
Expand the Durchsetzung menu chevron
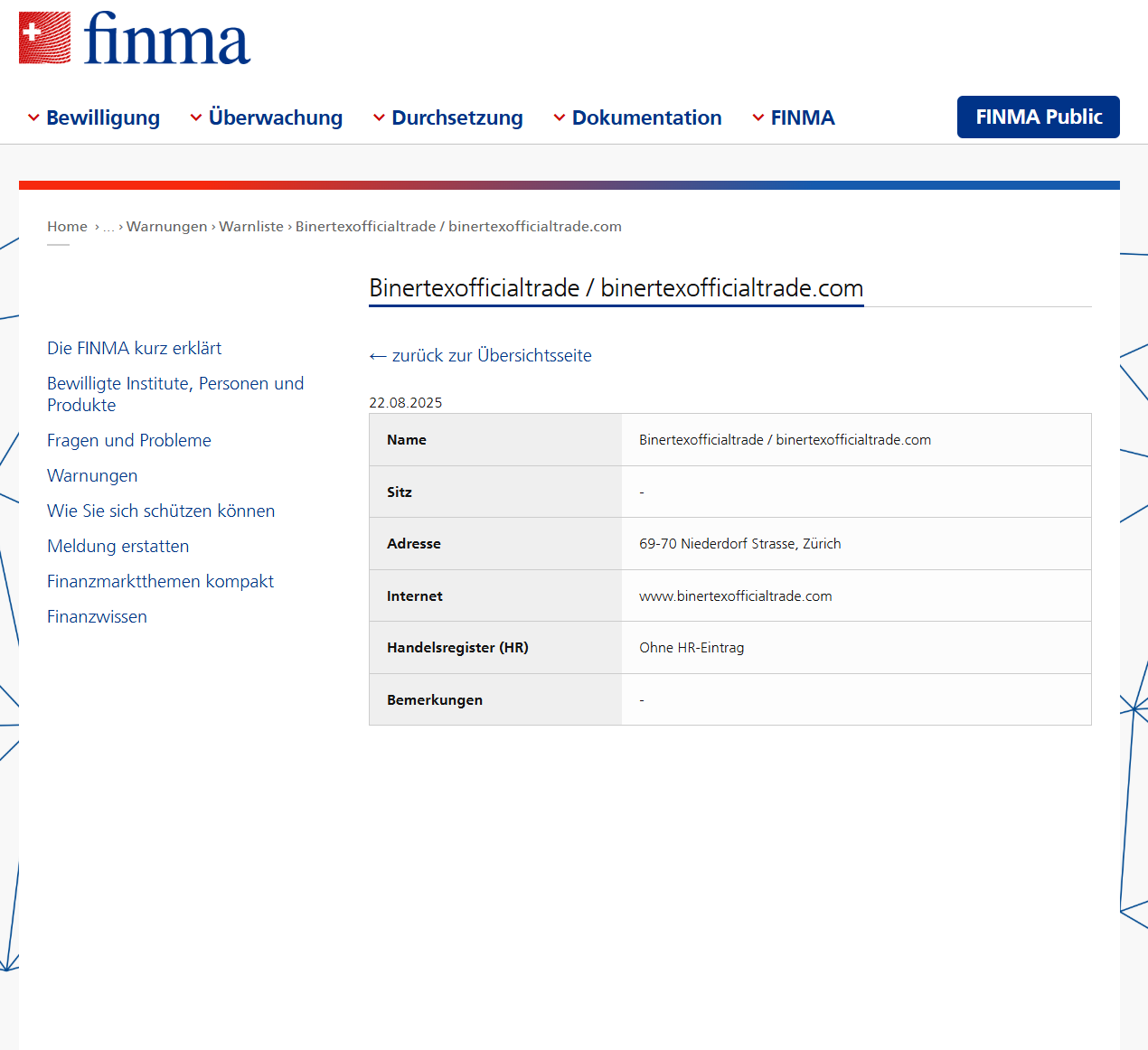(x=380, y=117)
